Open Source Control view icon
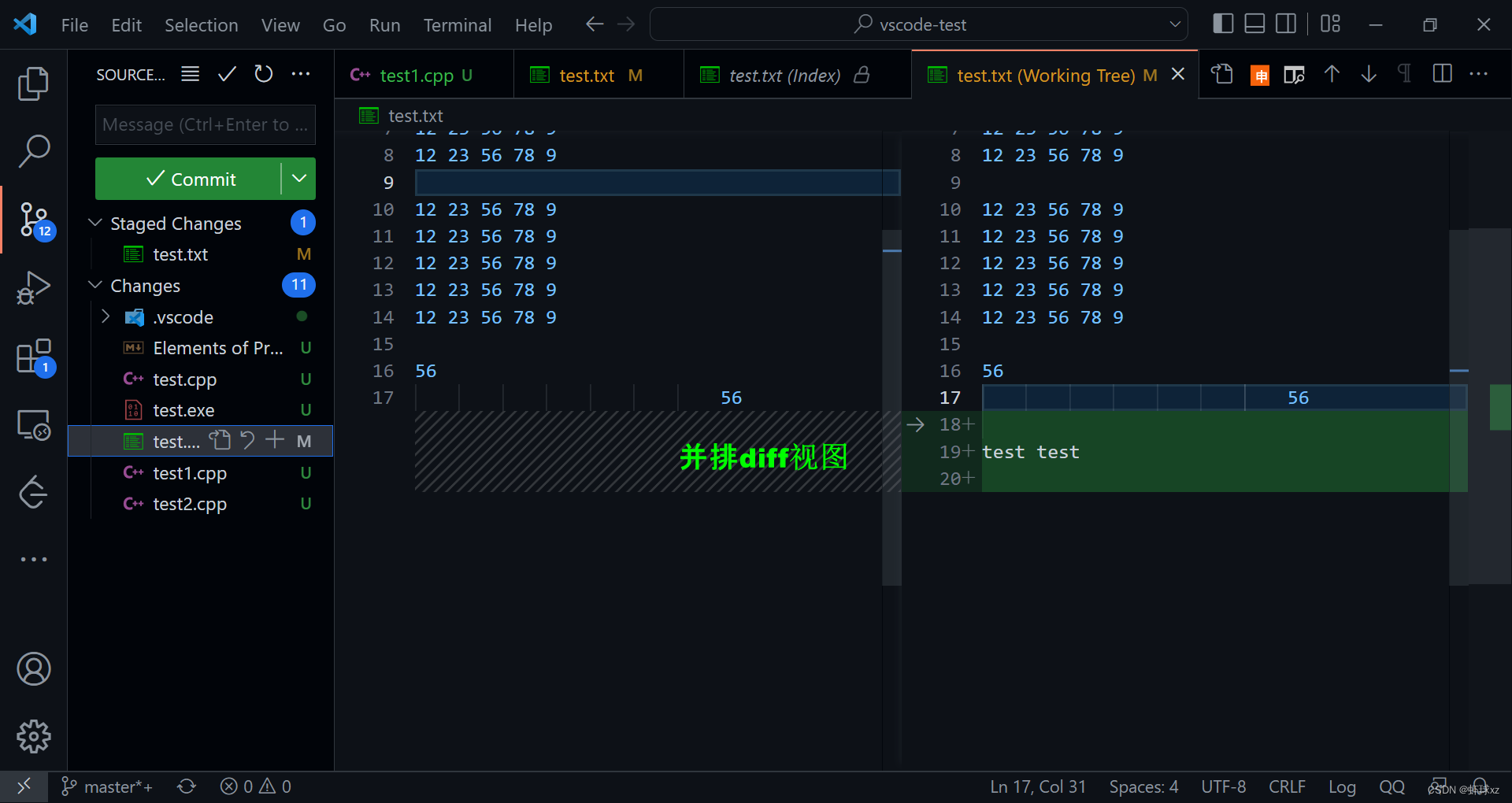The height and width of the screenshot is (803, 1512). pyautogui.click(x=35, y=220)
